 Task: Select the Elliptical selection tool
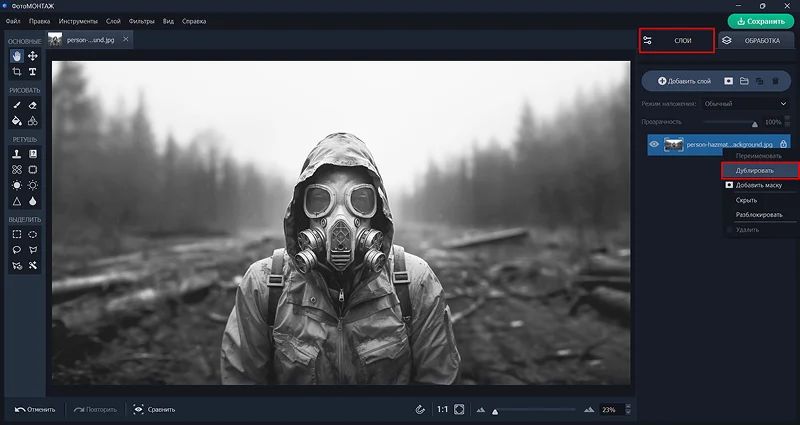[x=33, y=234]
